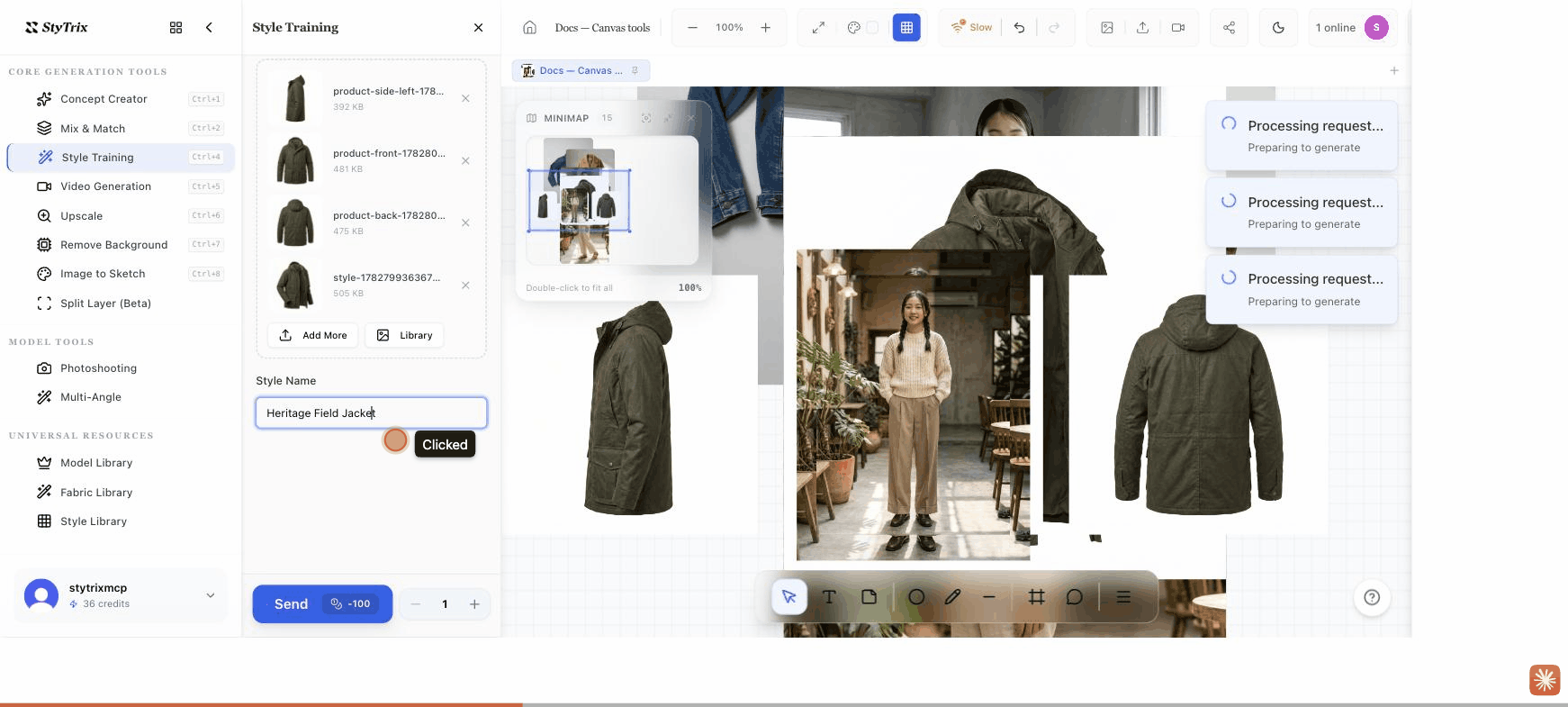The image size is (1568, 707).
Task: Click the Slow connection indicator
Action: point(972,28)
